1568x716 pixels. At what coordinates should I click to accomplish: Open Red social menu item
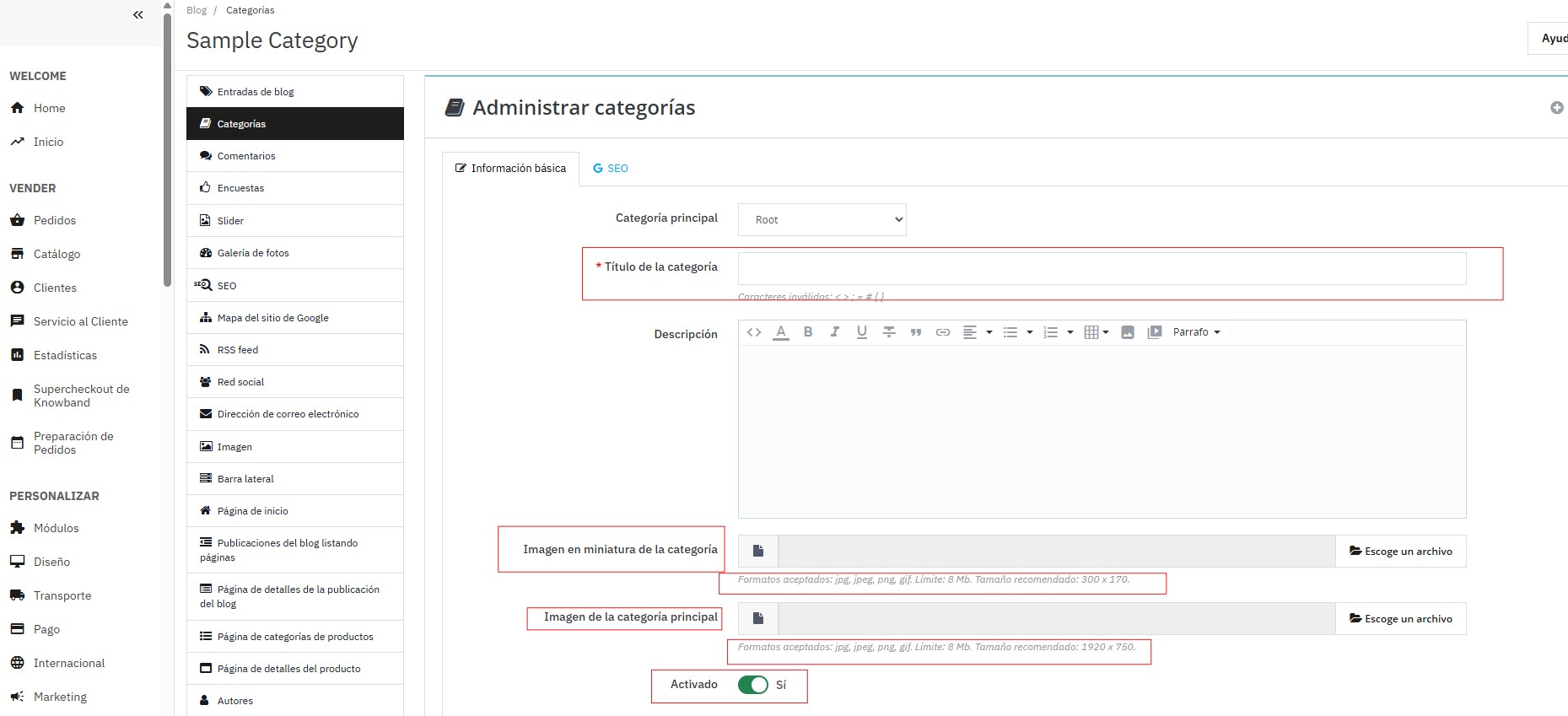click(295, 382)
